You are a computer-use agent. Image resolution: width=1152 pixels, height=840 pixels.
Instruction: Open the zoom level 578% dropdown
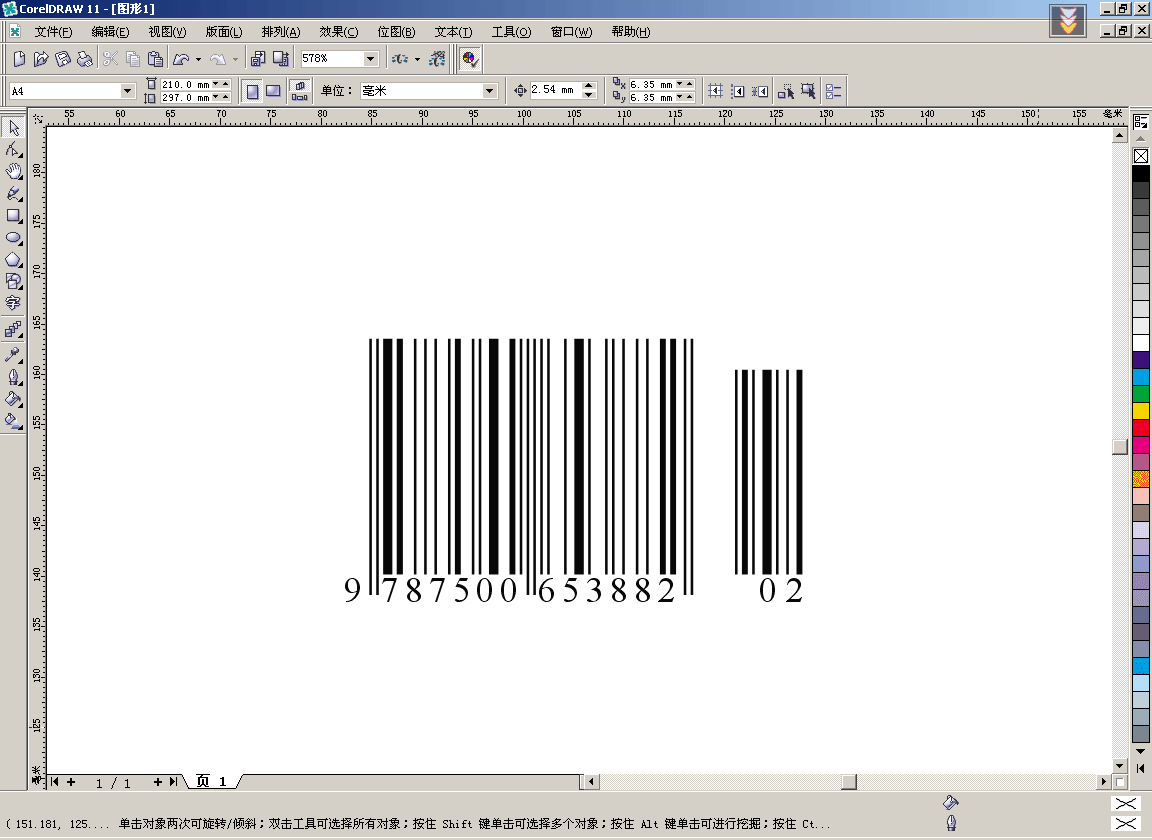tap(370, 59)
